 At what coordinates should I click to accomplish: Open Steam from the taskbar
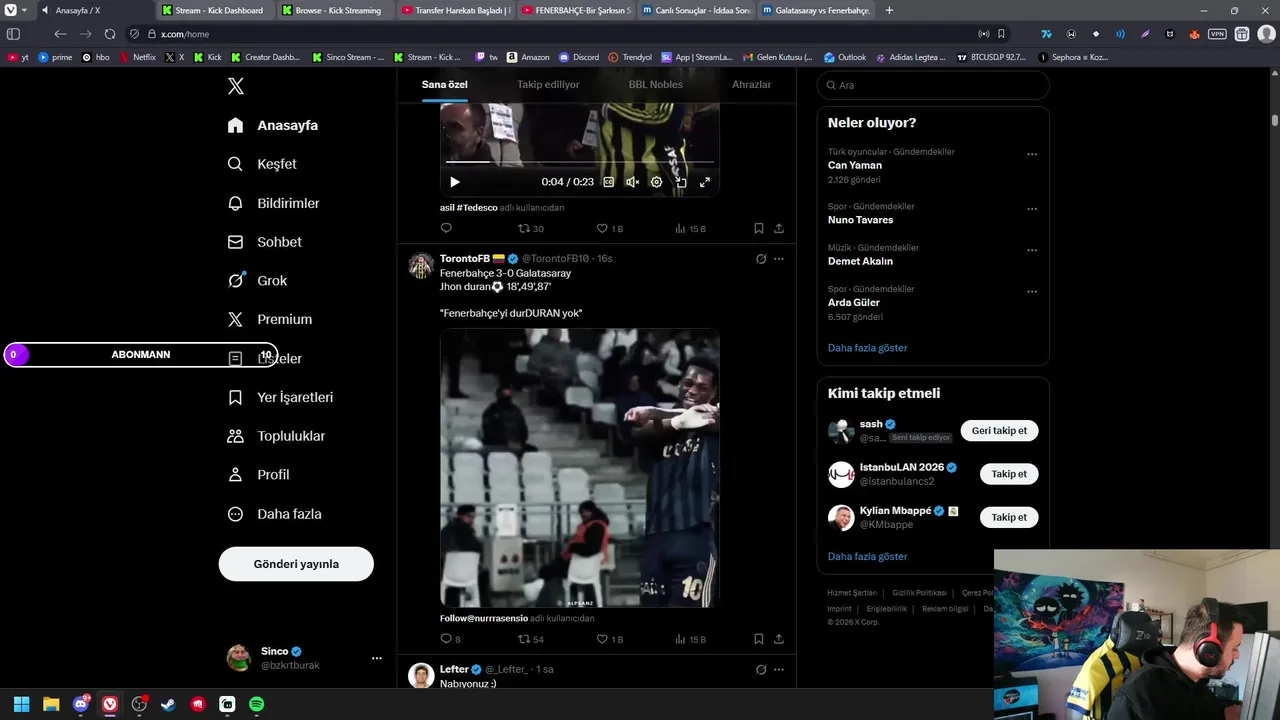[x=169, y=704]
